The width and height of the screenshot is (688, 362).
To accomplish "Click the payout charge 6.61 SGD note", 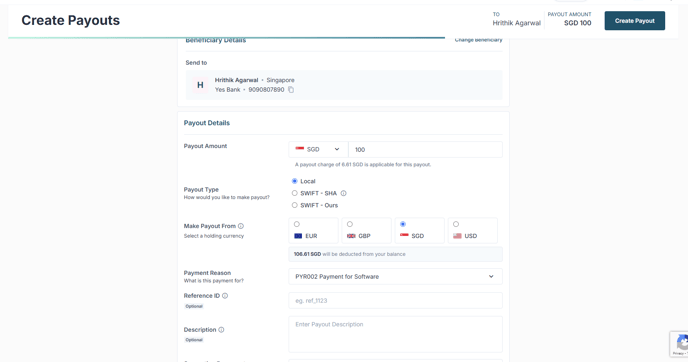I will point(363,165).
